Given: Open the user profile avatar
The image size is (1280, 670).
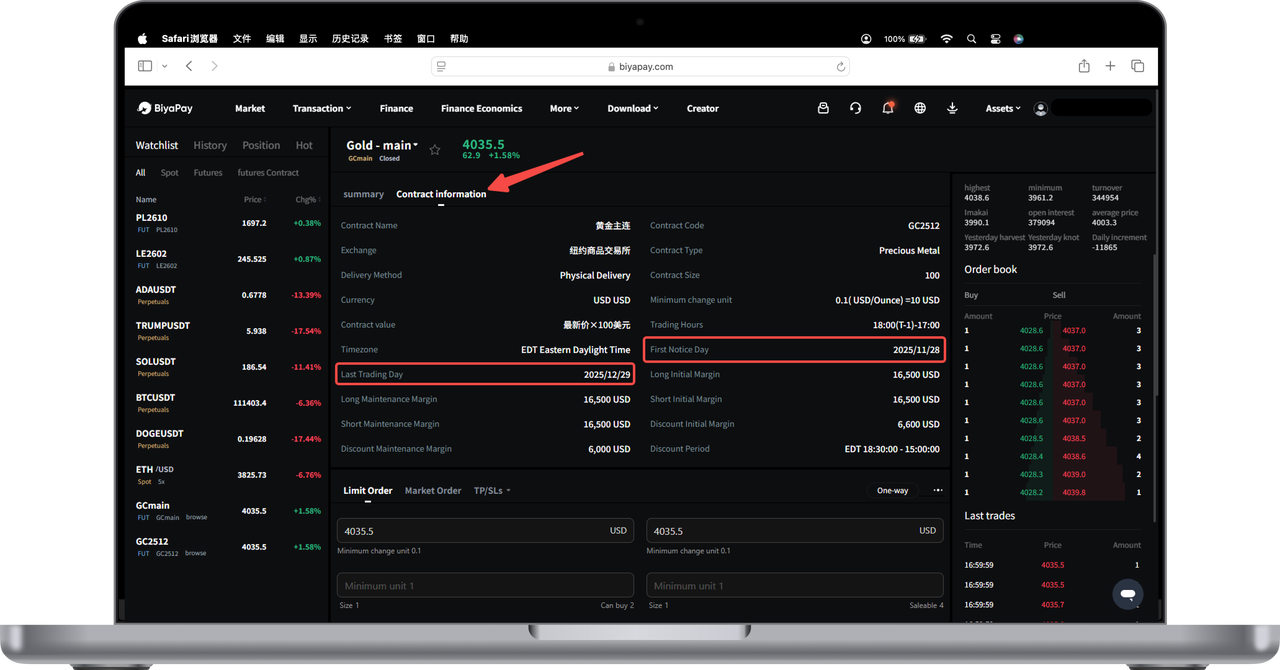Looking at the screenshot, I should tap(1041, 108).
